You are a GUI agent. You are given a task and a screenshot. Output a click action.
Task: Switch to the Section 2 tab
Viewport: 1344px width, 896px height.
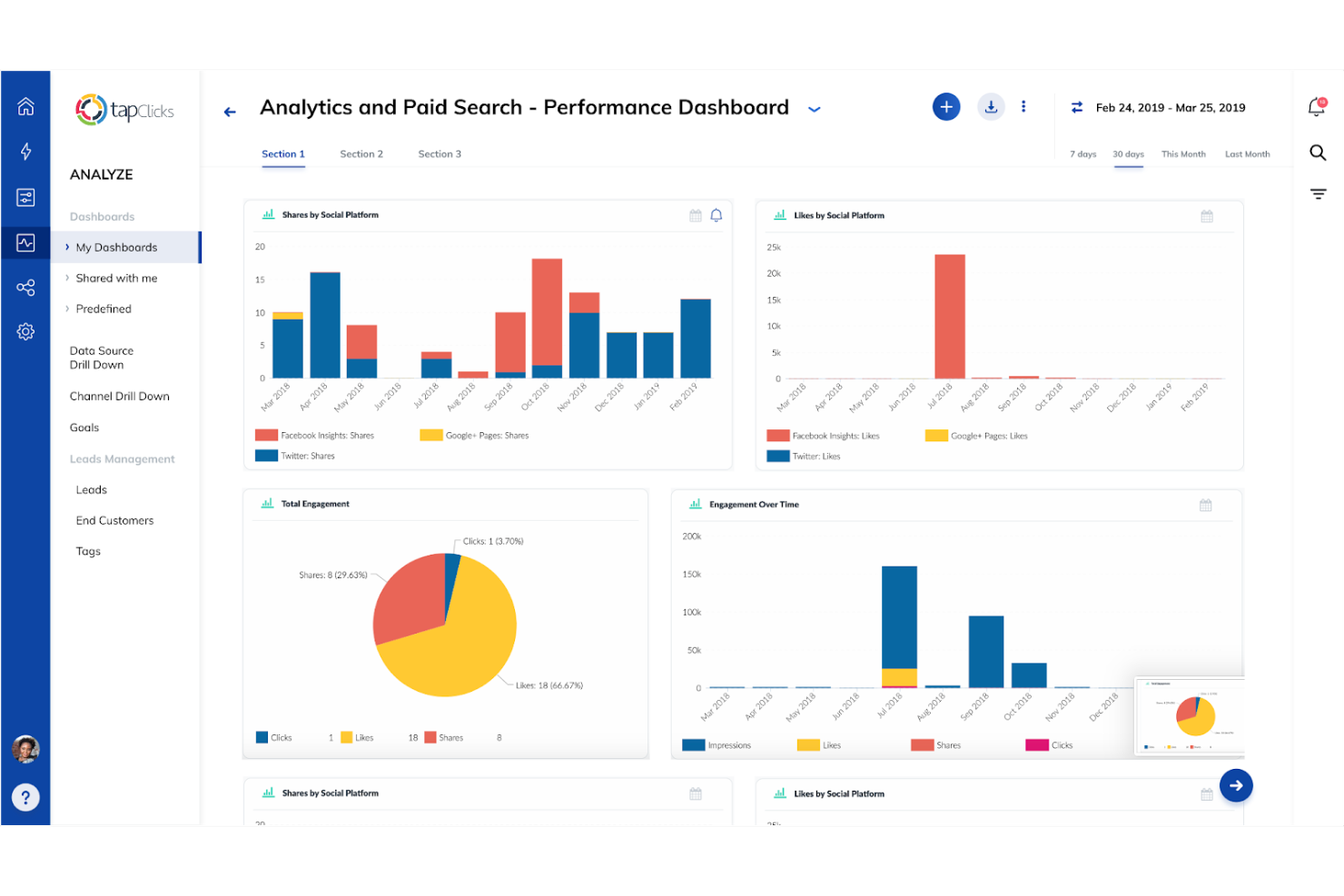click(x=361, y=154)
